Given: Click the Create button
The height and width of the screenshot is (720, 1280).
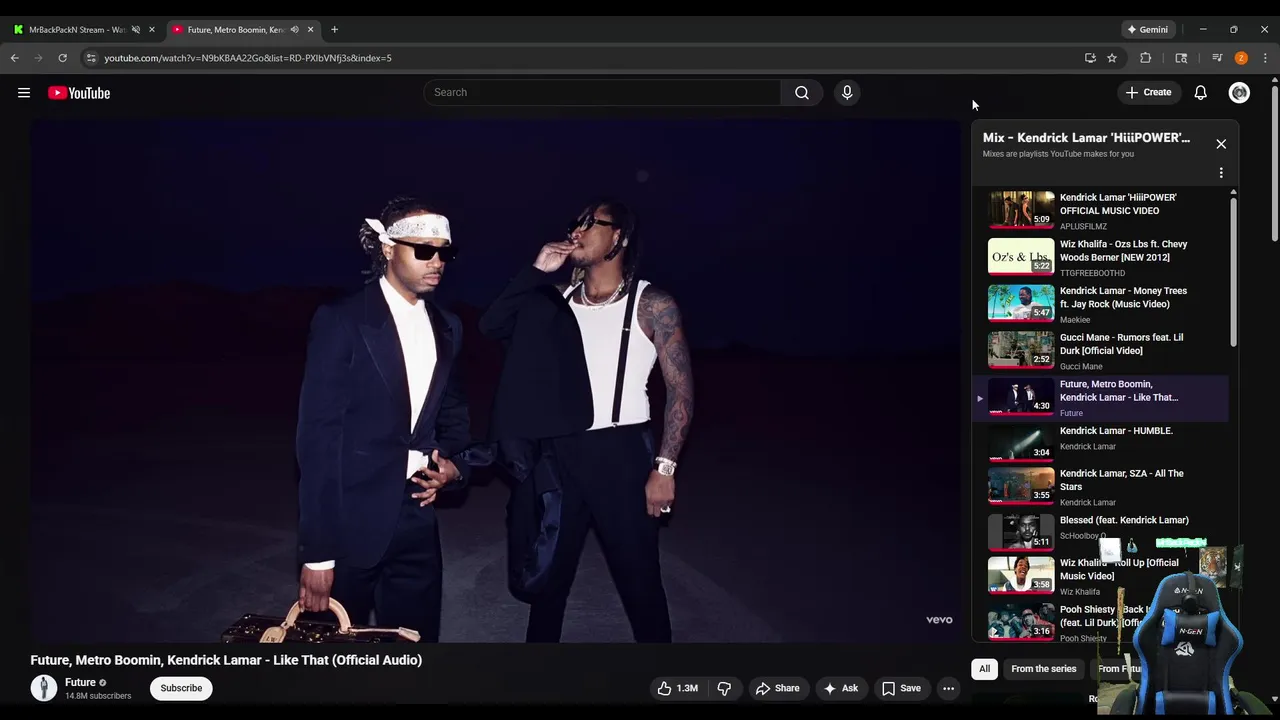Looking at the screenshot, I should pyautogui.click(x=1148, y=93).
